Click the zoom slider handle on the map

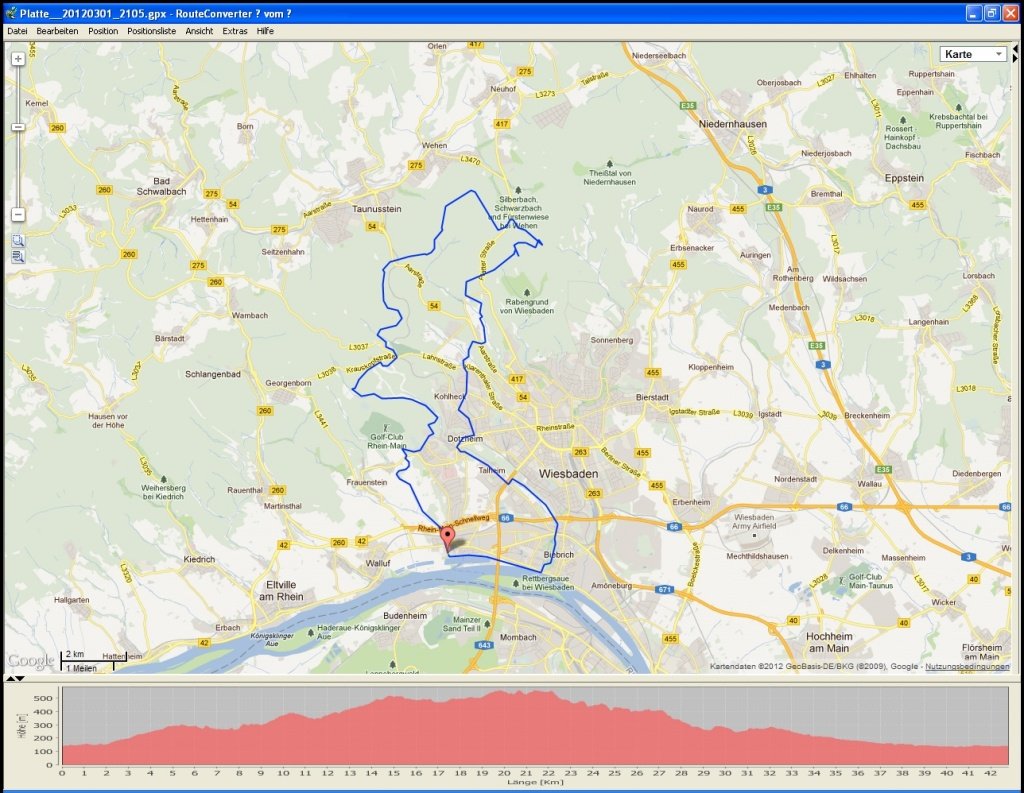18,127
